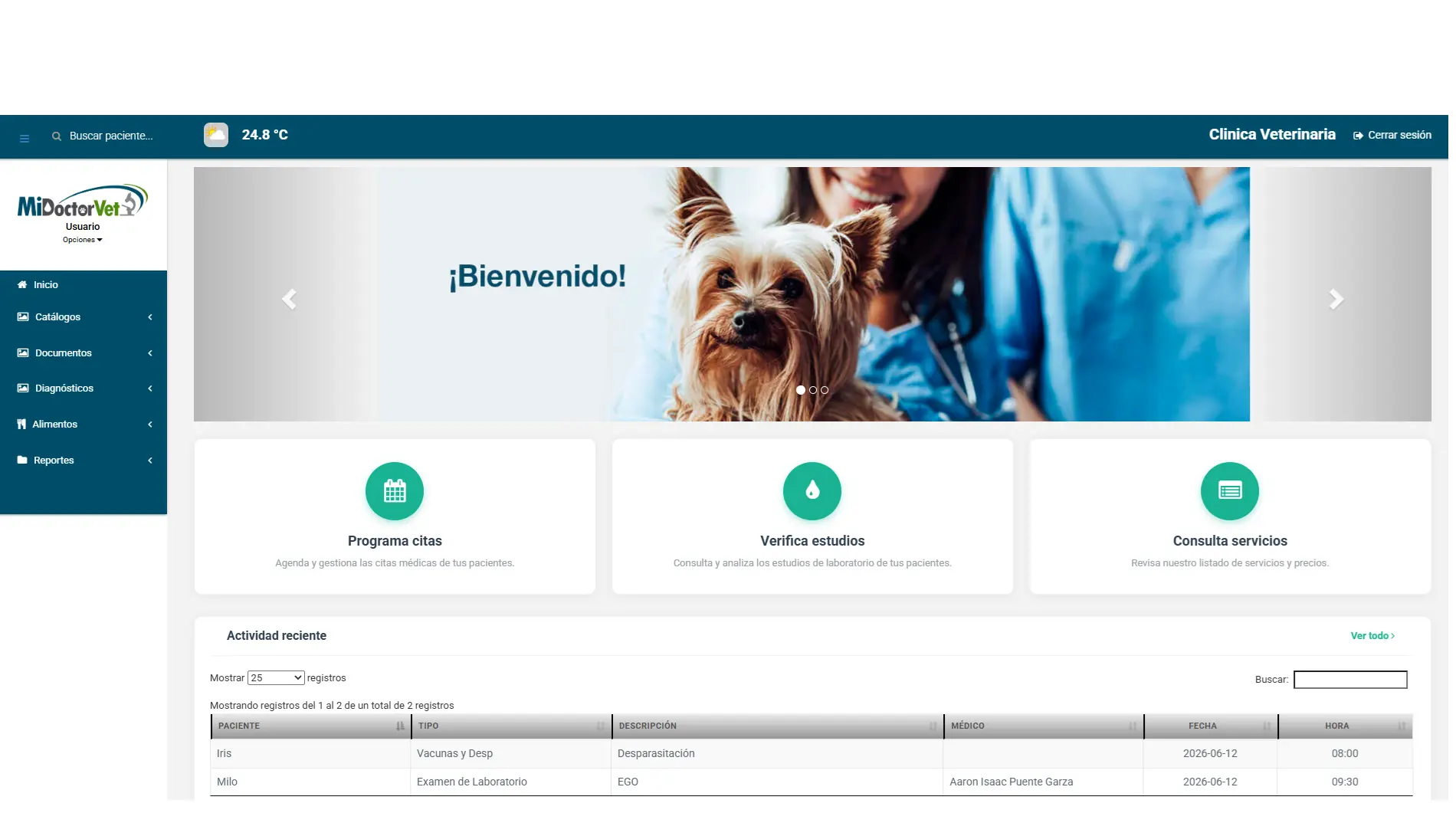Click the Documentos image icon

tap(23, 352)
